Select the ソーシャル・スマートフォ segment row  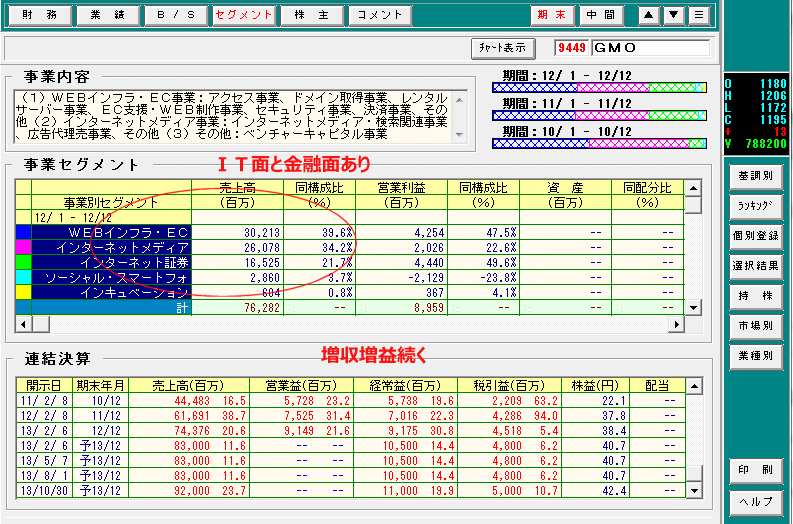click(x=349, y=277)
